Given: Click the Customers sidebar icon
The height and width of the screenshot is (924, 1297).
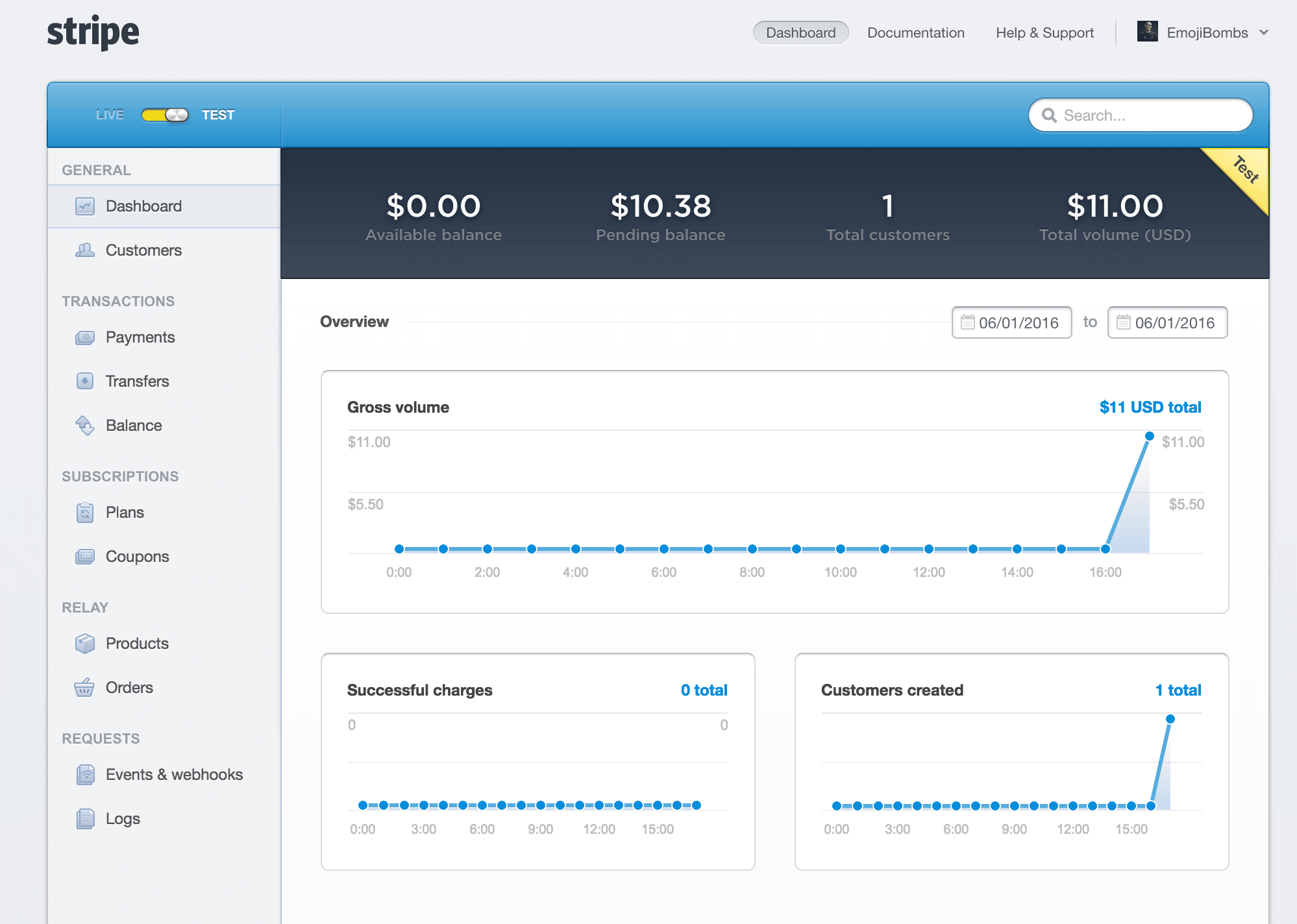Looking at the screenshot, I should click(85, 250).
